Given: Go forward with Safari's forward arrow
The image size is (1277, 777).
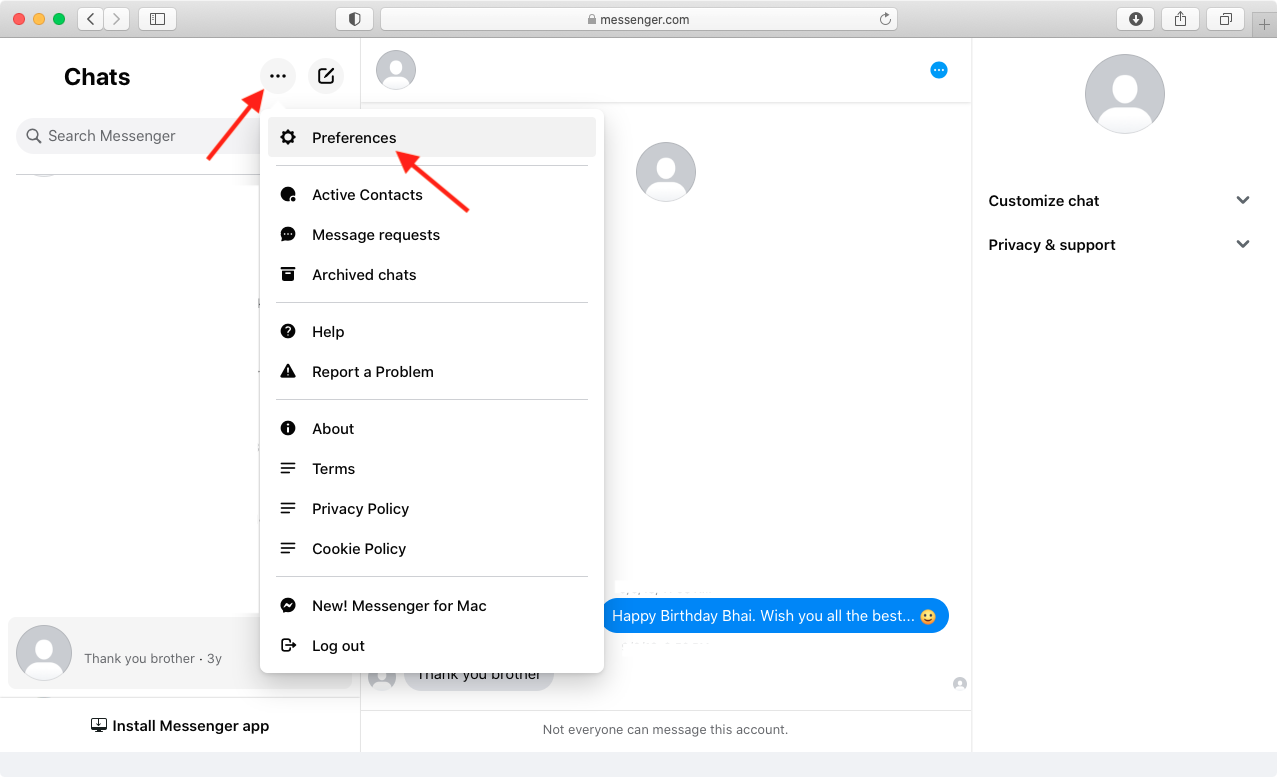Looking at the screenshot, I should [117, 19].
